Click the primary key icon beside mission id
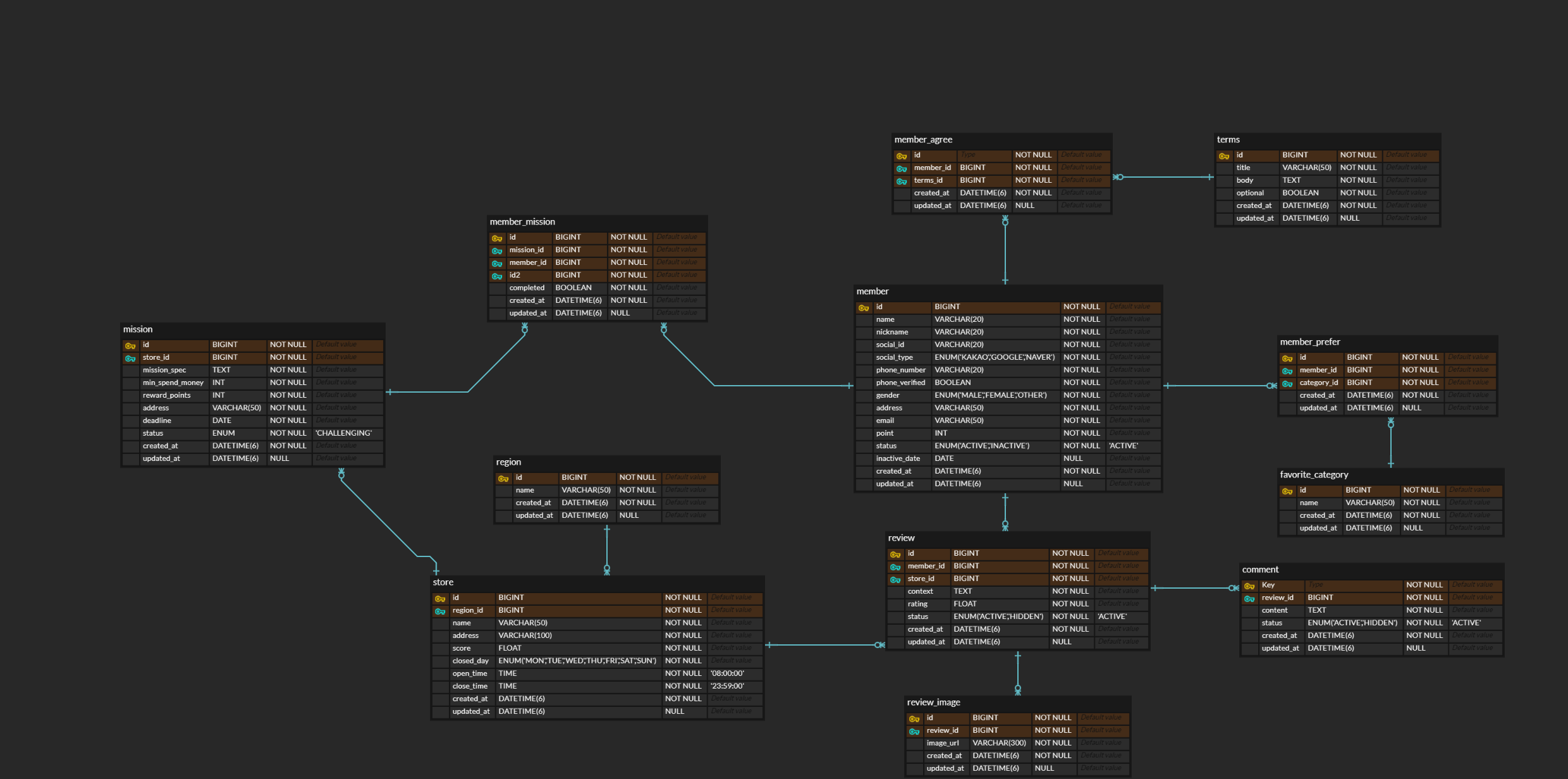Image resolution: width=1568 pixels, height=779 pixels. (130, 345)
